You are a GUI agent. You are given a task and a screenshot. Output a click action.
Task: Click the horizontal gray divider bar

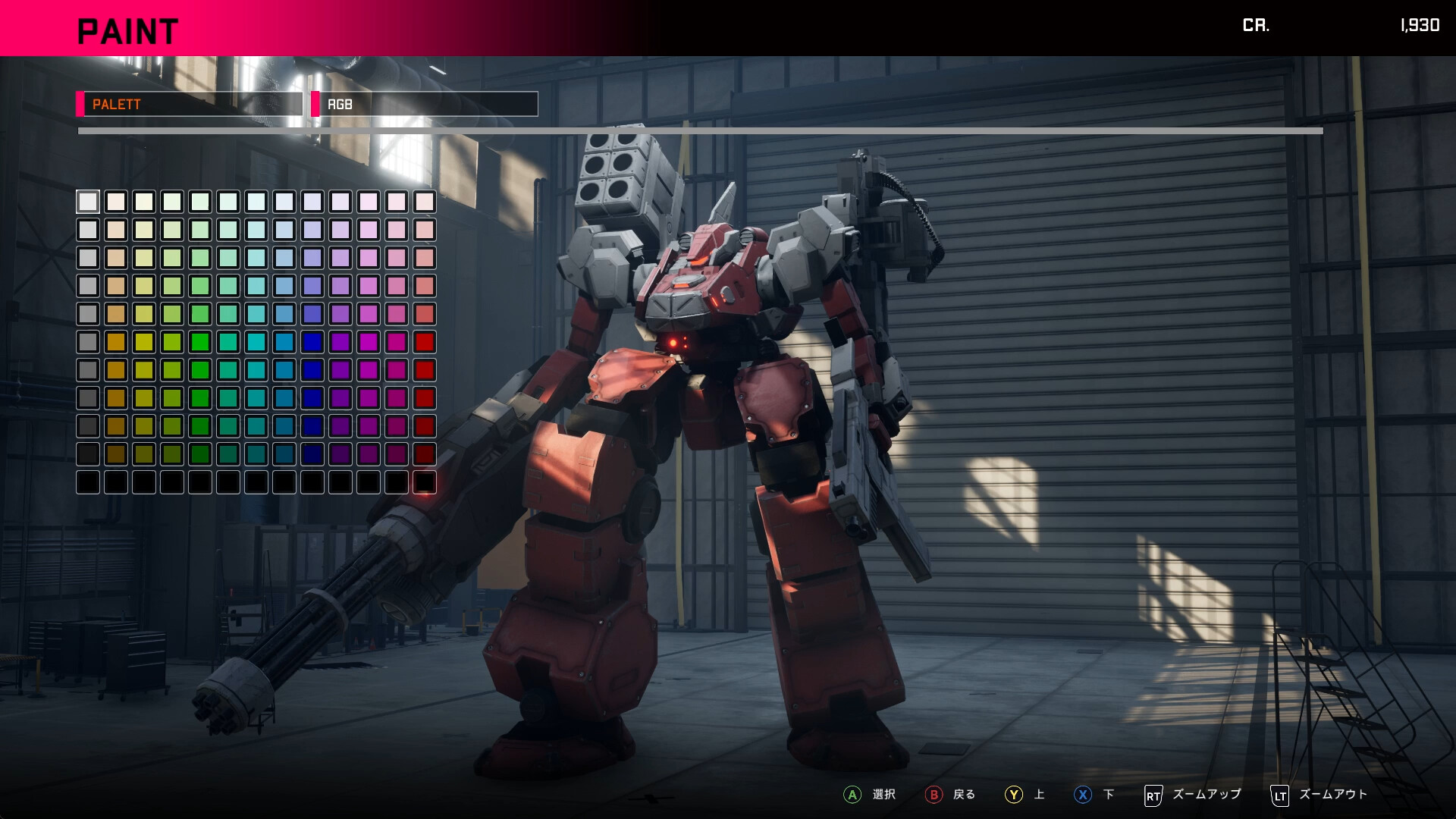coord(700,131)
